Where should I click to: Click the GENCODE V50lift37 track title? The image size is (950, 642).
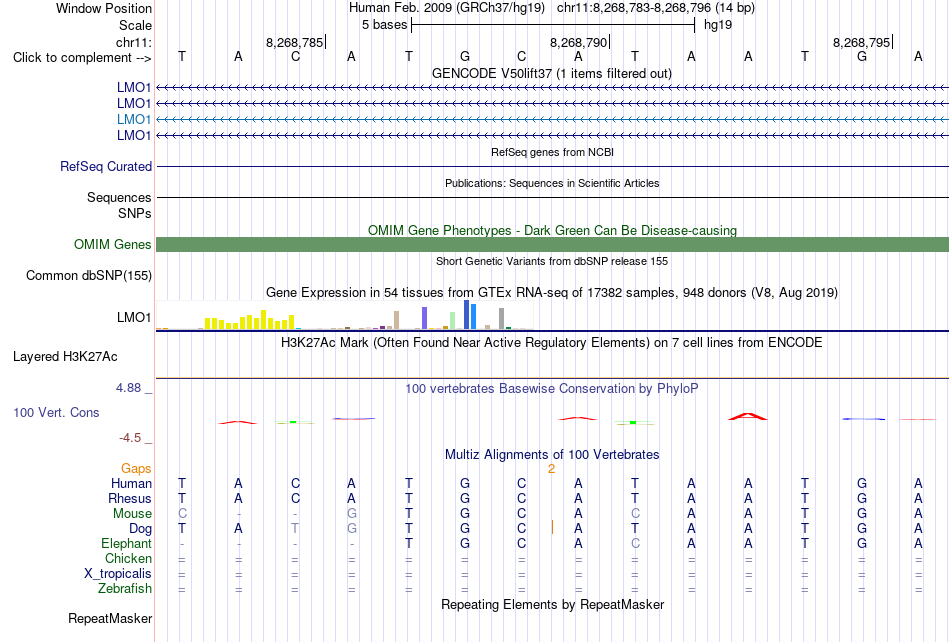tap(552, 73)
